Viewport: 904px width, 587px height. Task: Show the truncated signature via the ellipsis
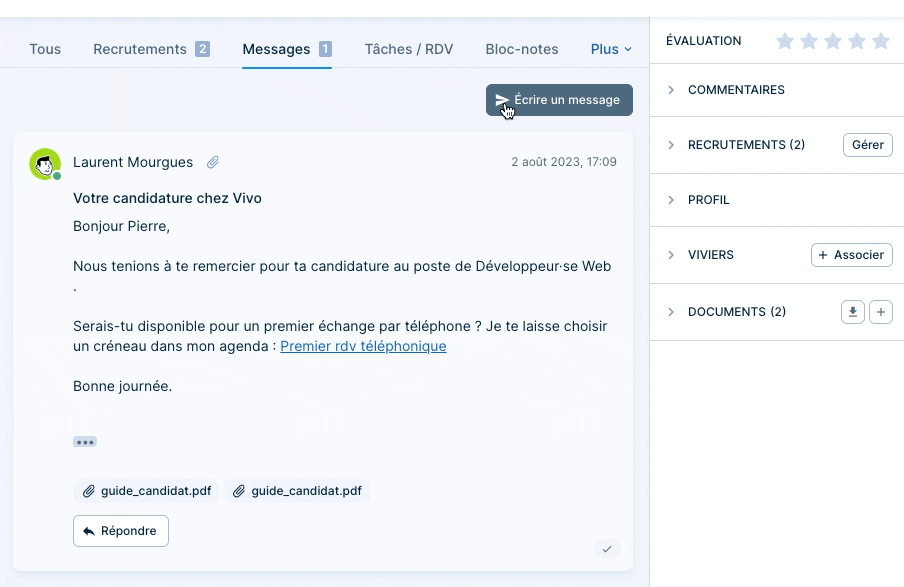tap(85, 441)
